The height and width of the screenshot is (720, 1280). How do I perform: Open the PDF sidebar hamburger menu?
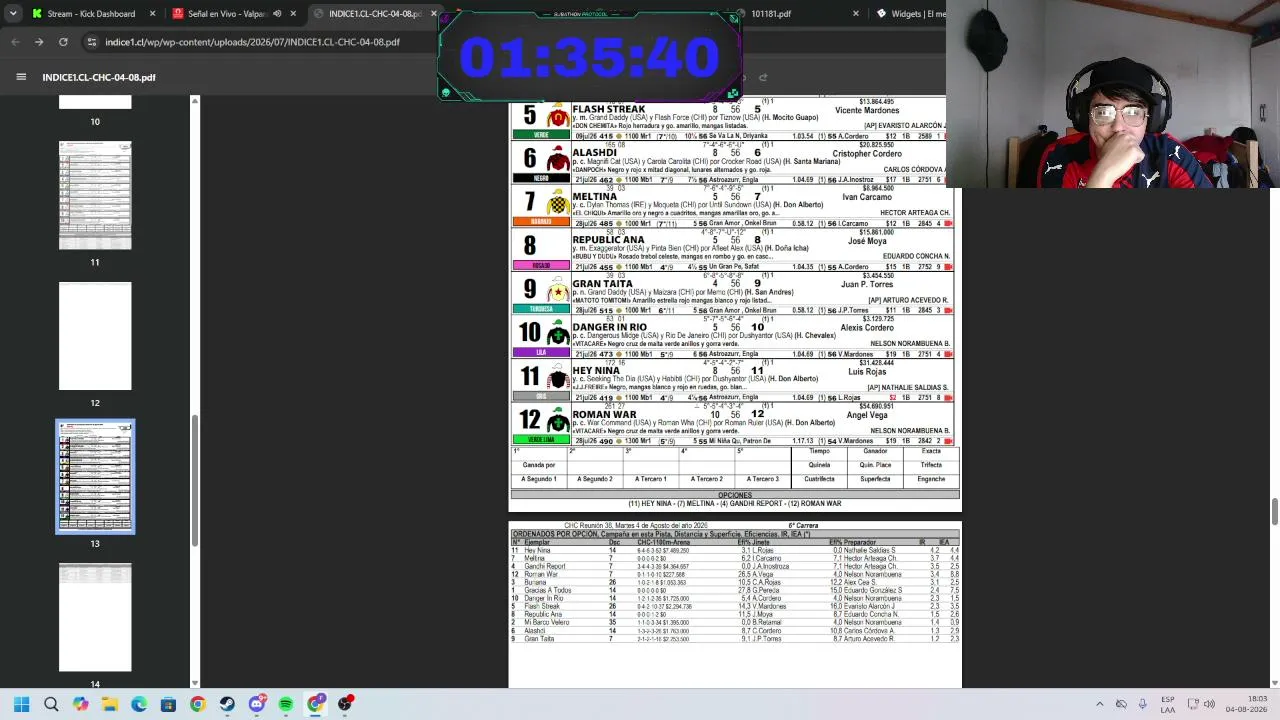(21, 77)
